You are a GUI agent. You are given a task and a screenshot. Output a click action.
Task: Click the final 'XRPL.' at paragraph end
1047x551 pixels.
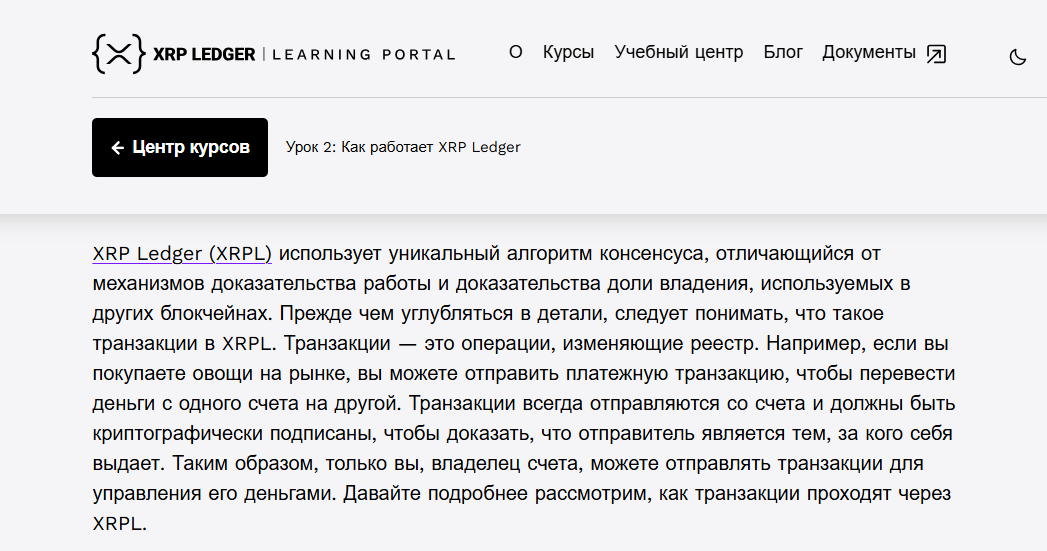120,524
